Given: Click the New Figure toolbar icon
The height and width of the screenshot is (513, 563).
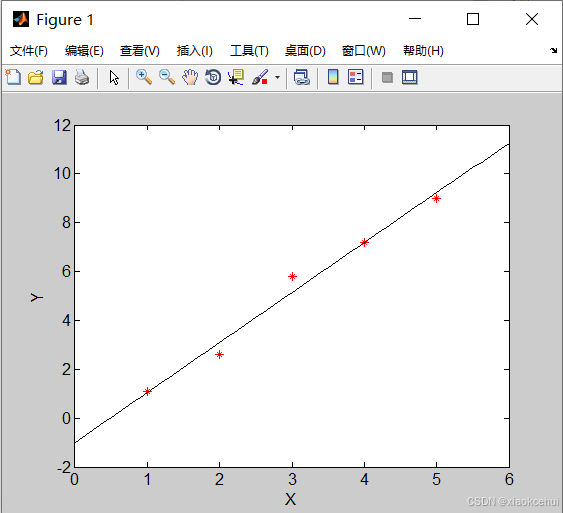Looking at the screenshot, I should pyautogui.click(x=13, y=77).
